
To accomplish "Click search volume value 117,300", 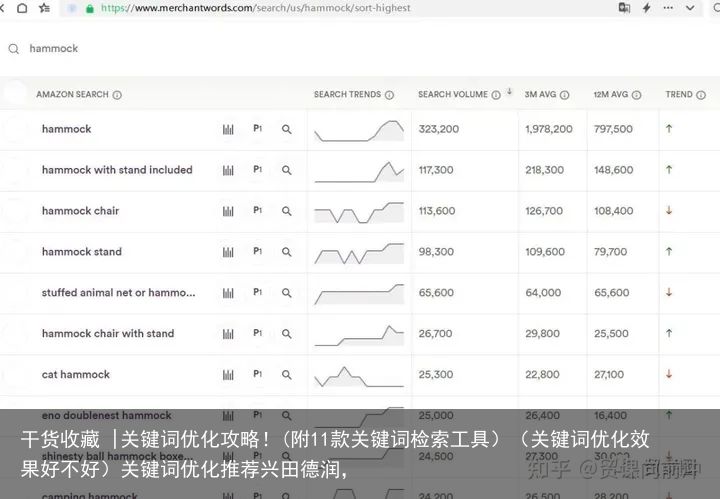I will click(436, 170).
